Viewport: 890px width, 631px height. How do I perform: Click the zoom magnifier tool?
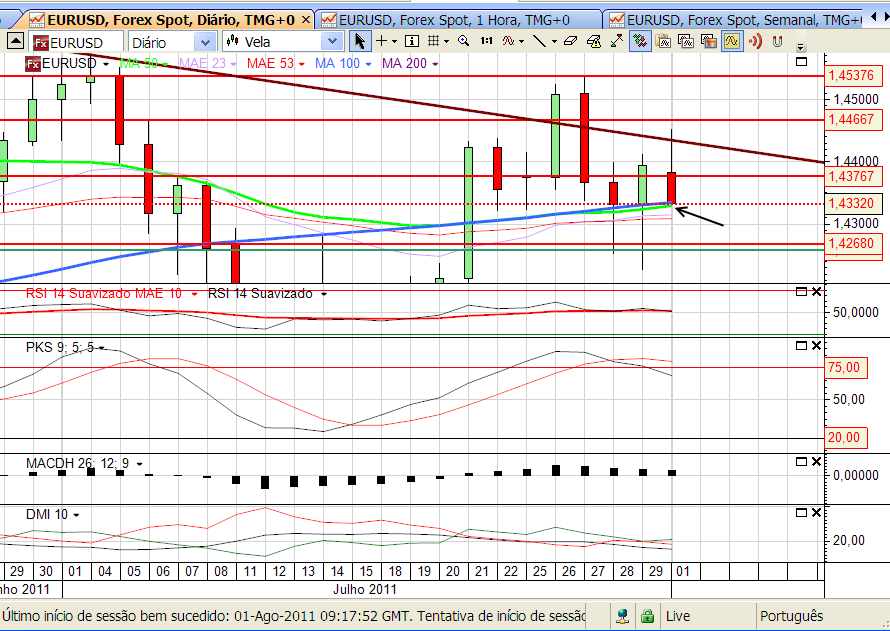[463, 41]
